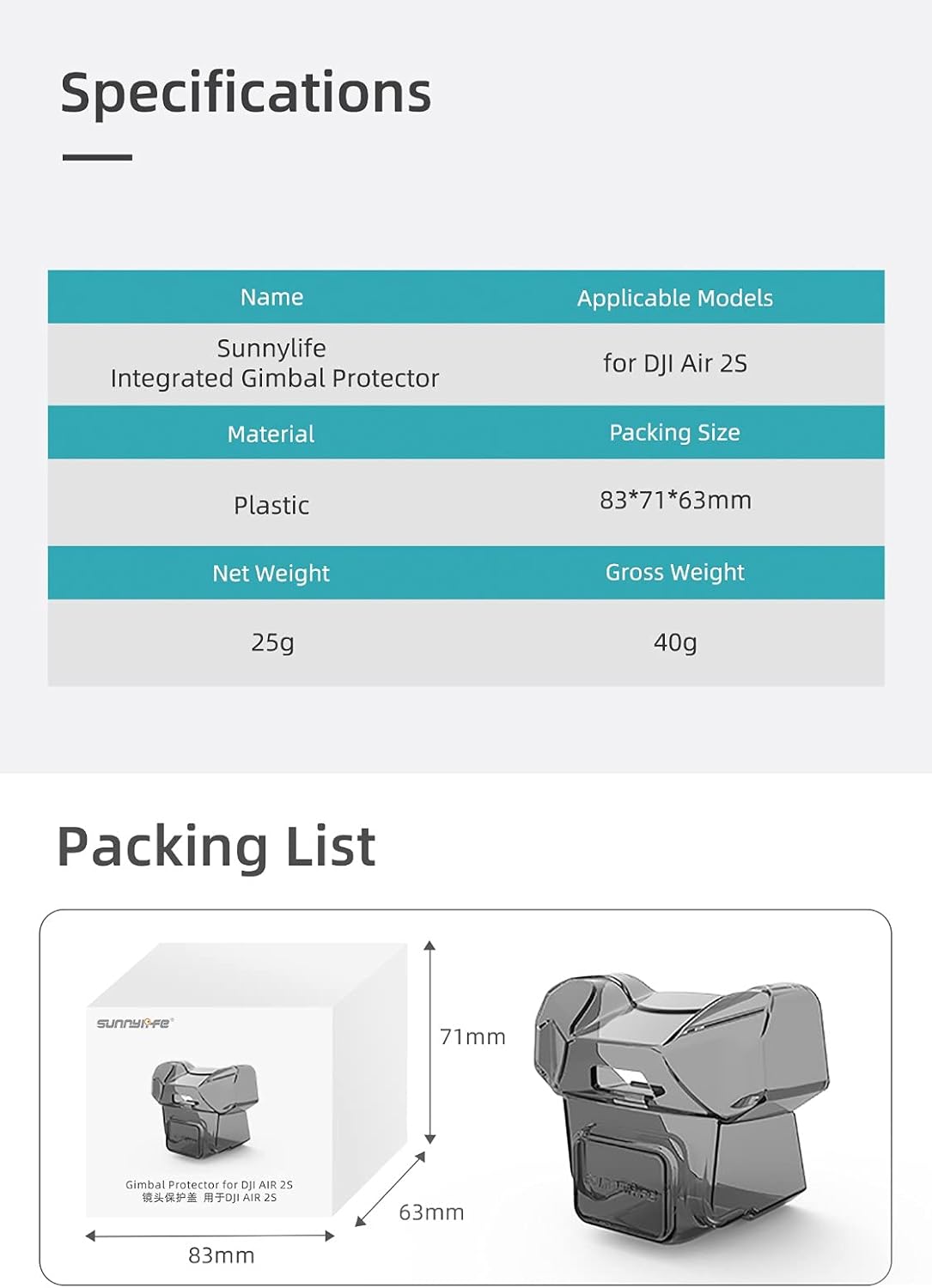This screenshot has height=1288, width=932.
Task: Click the "Packing List" heading
Action: 216,847
